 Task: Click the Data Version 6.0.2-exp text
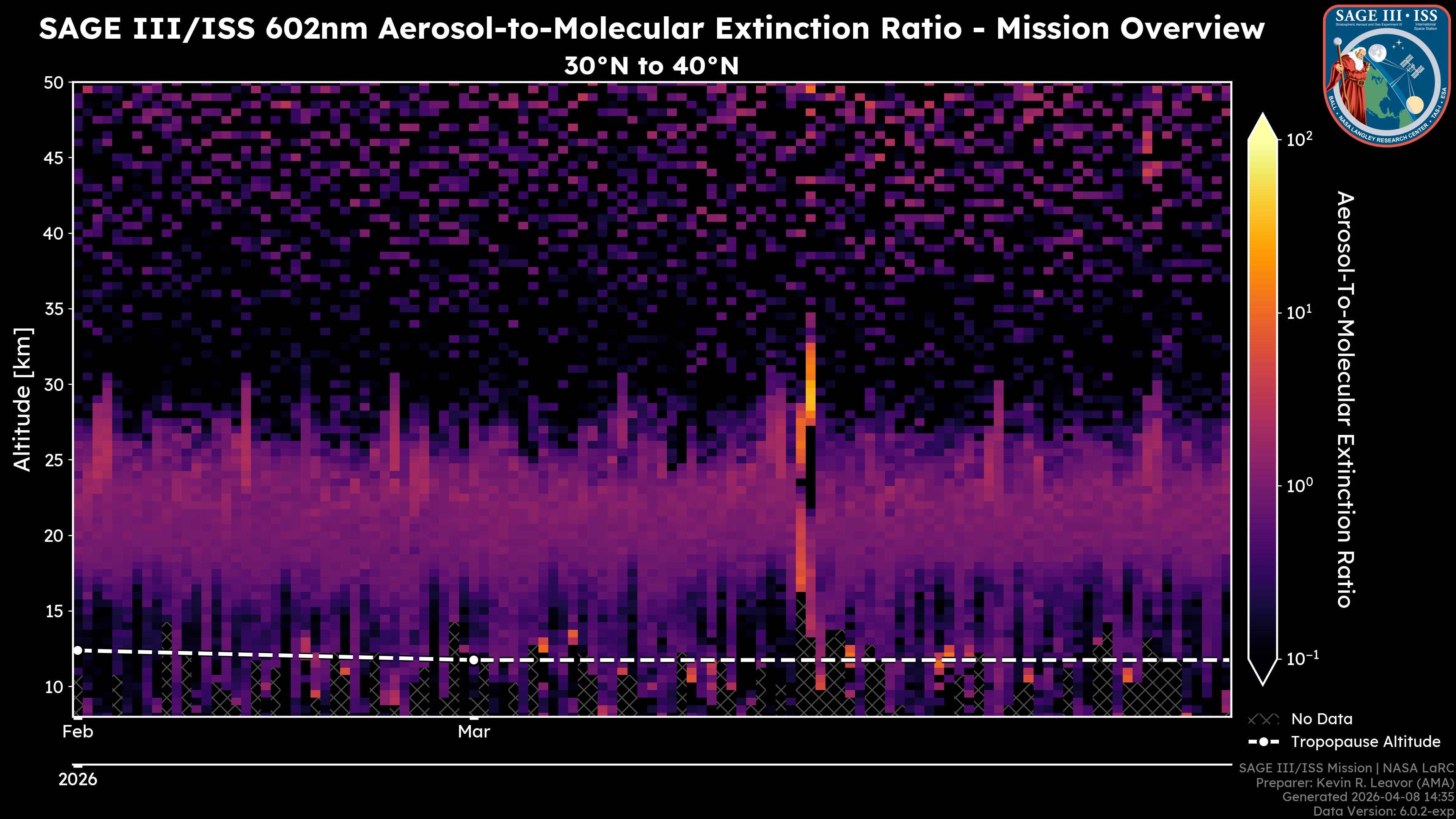pos(1384,812)
